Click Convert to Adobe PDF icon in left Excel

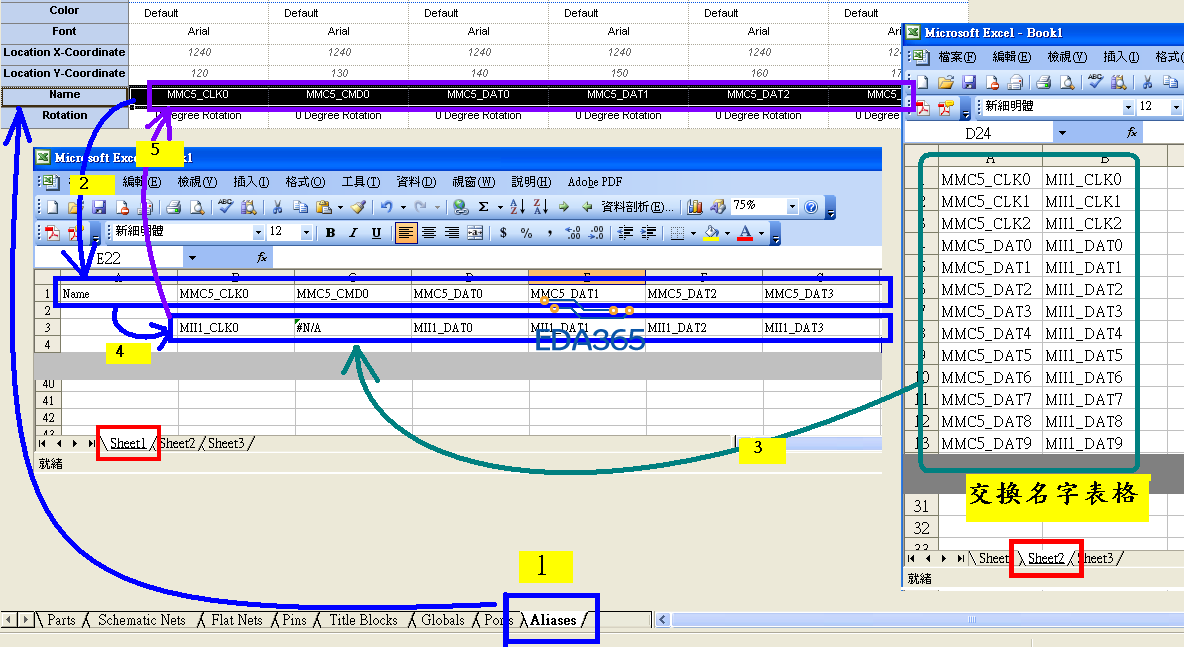(x=53, y=233)
